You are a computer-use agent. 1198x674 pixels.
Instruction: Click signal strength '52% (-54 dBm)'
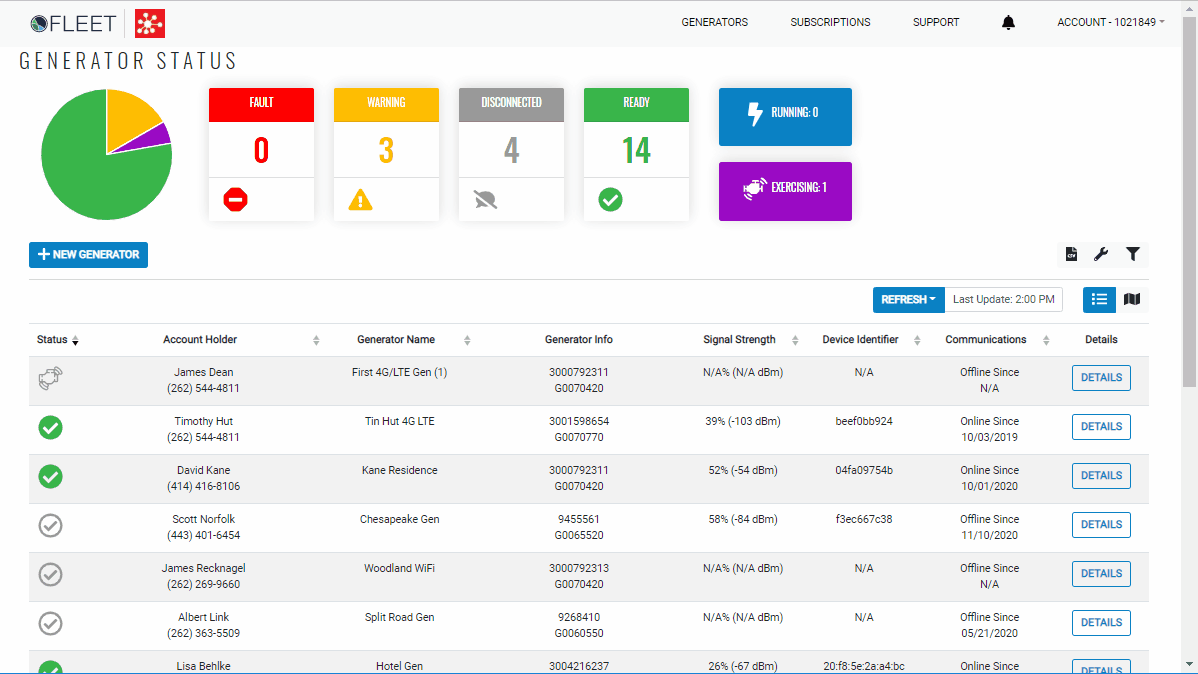(x=743, y=471)
